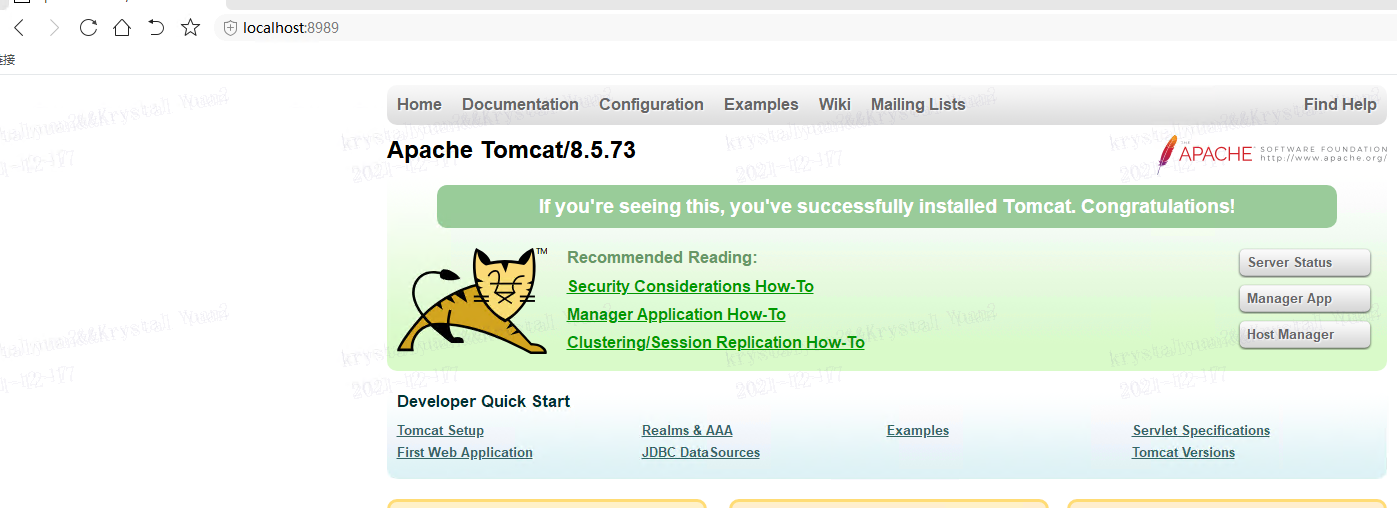Open Clustering/Session Replication How-To link
The width and height of the screenshot is (1397, 508).
716,342
